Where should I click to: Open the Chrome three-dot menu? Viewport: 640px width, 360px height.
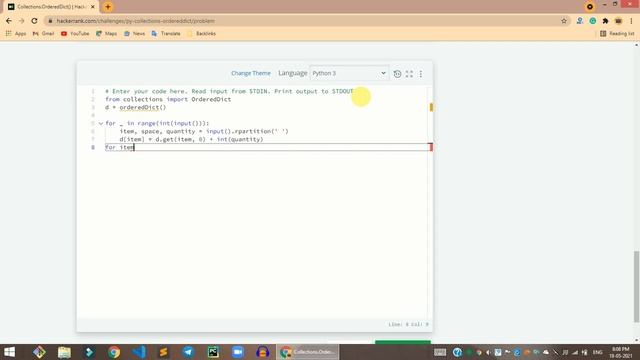point(631,21)
